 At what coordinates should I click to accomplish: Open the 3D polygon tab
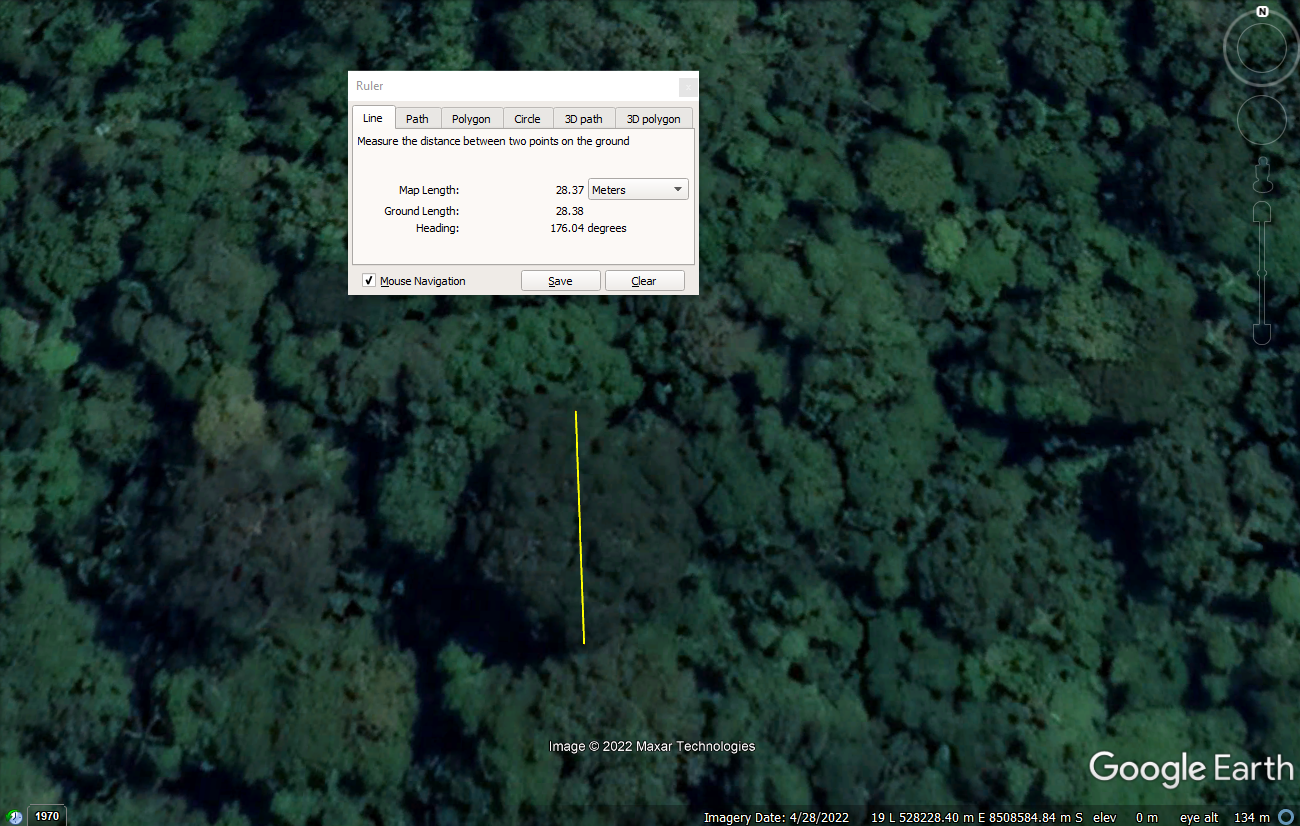pos(653,119)
